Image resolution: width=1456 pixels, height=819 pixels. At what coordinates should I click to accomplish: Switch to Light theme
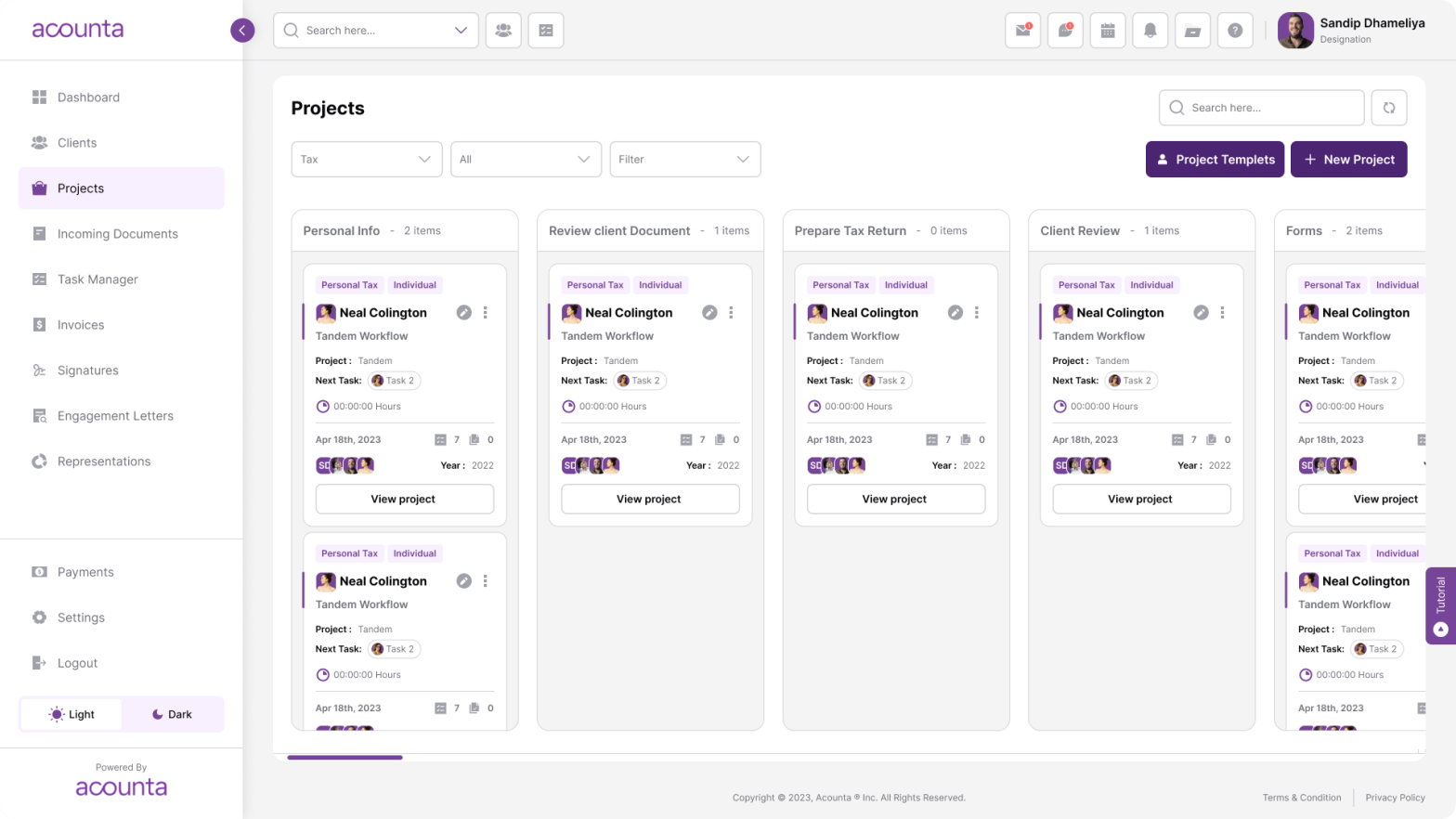tap(71, 714)
